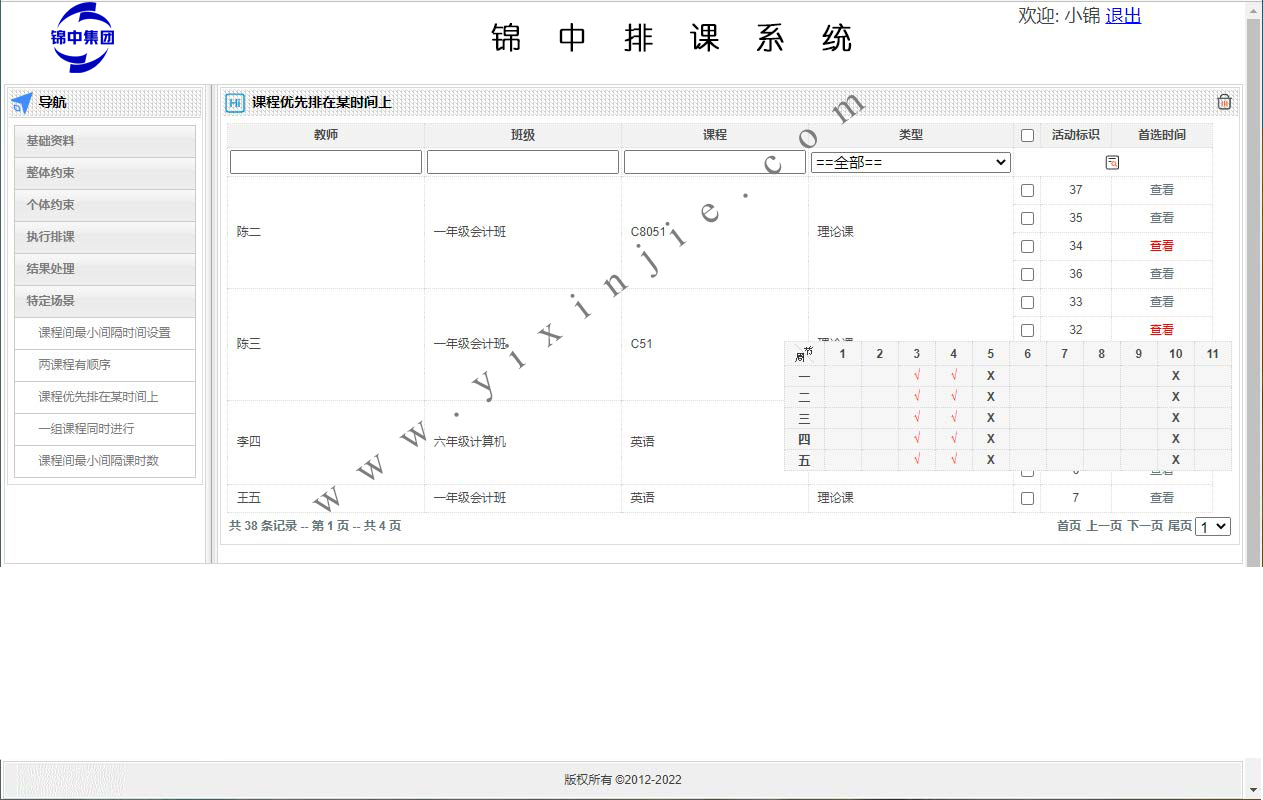The image size is (1263, 800).
Task: Click the trash delete icon in panel header
Action: [x=1224, y=102]
